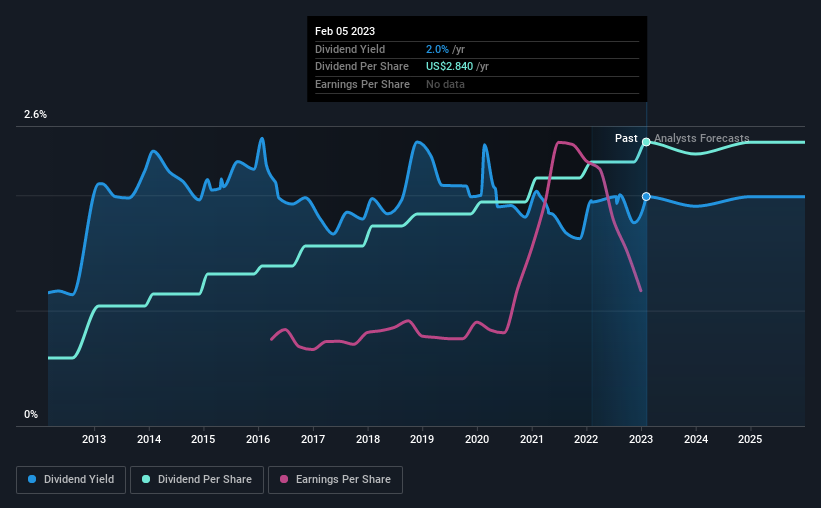Viewport: 821px width, 508px height.
Task: Select the blue dividend yield marker at 2023
Action: 646,196
